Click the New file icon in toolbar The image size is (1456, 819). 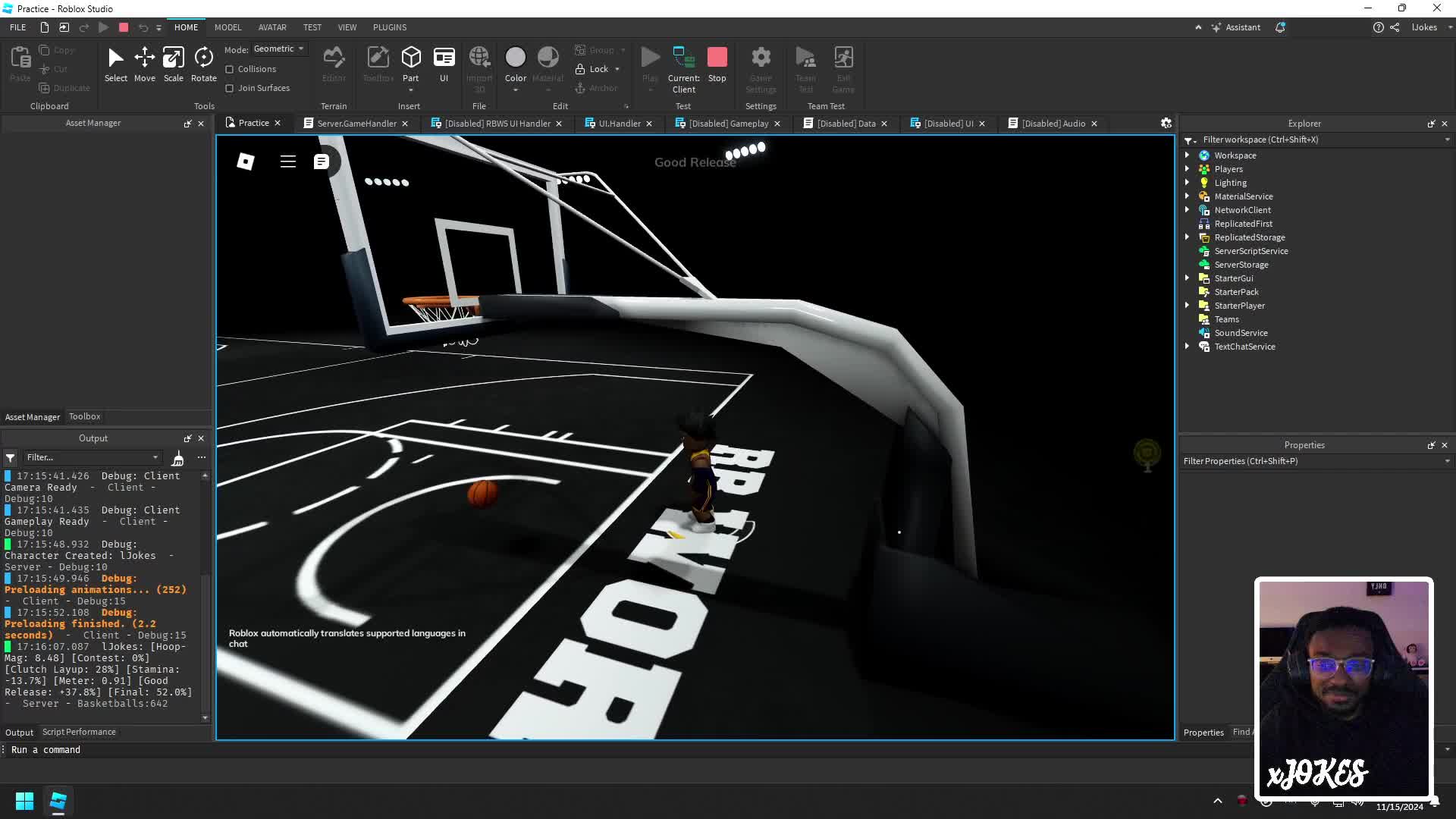point(44,27)
